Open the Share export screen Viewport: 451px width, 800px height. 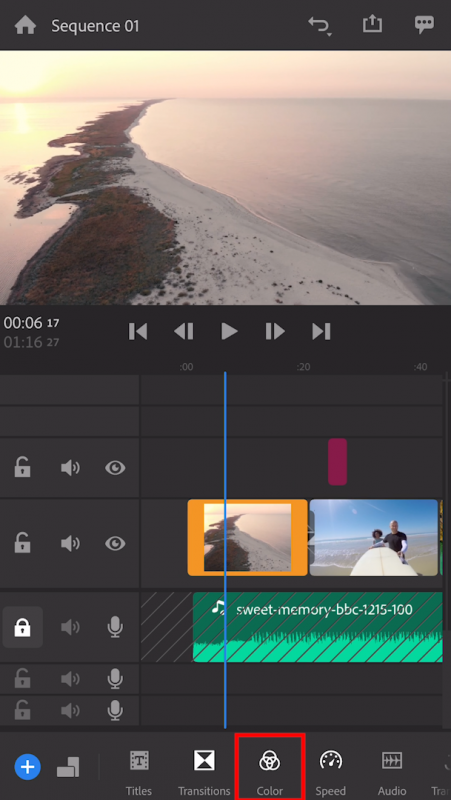[x=372, y=24]
